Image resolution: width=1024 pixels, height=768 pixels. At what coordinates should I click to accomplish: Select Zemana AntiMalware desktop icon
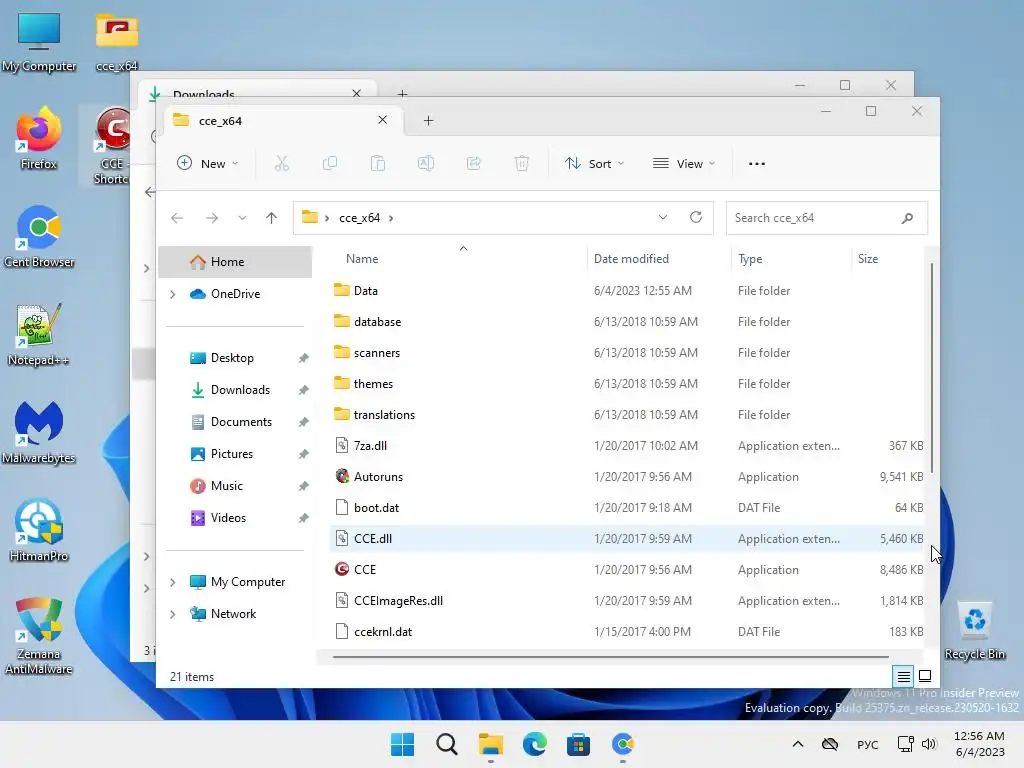click(39, 636)
